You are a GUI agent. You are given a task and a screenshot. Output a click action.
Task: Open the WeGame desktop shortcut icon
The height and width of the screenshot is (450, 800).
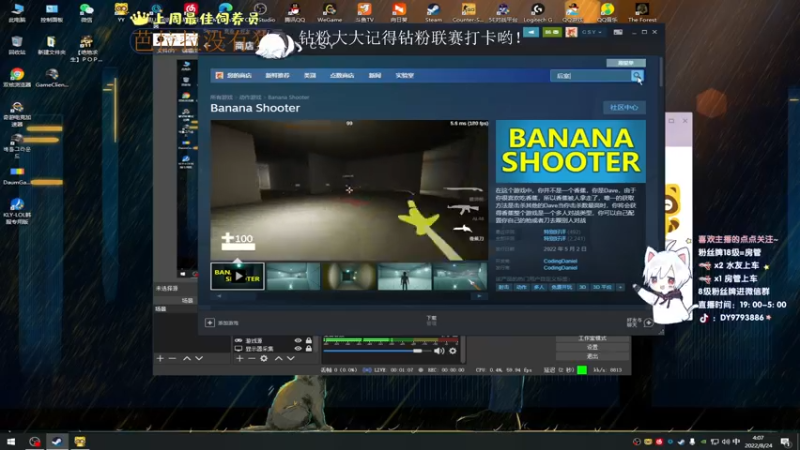point(329,12)
